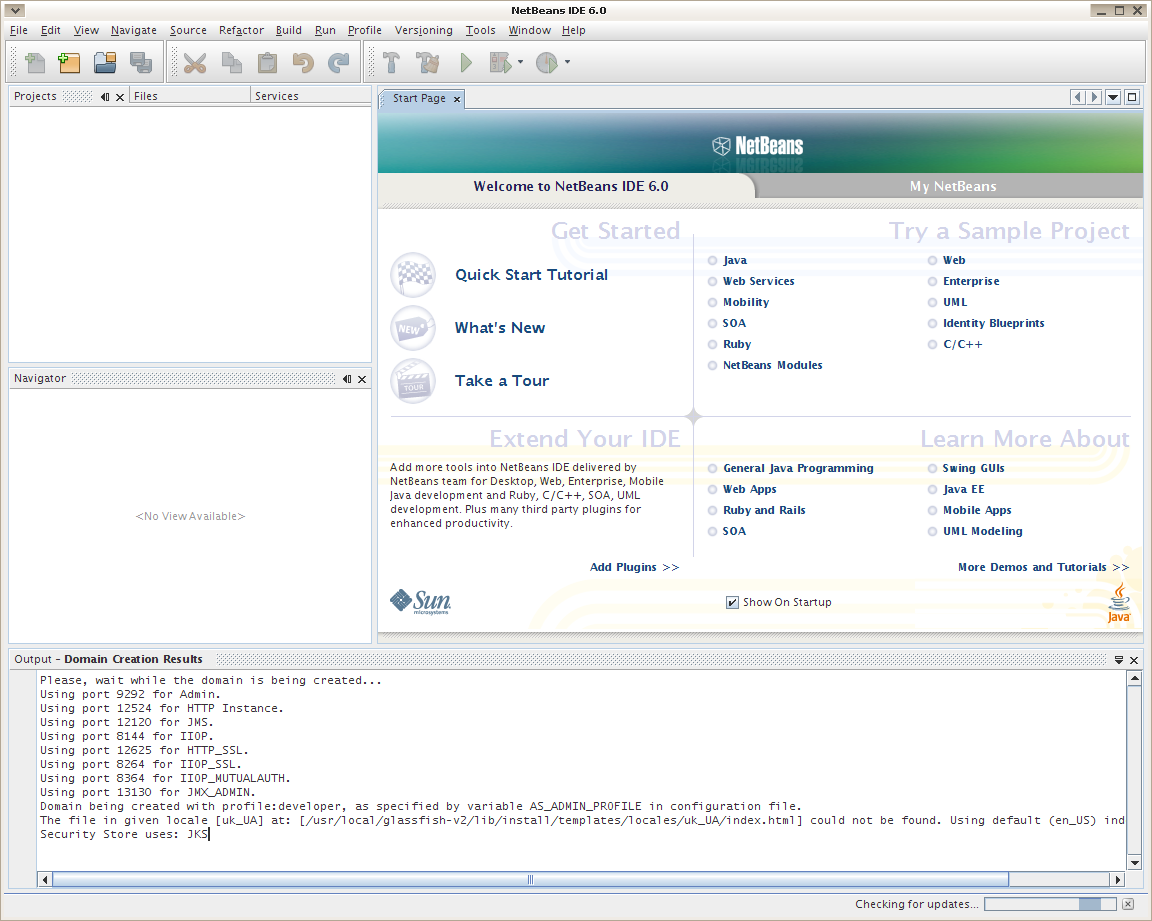Click the Output panel horizontal scrollbar thumb
Screen dimensions: 1152x921
(530, 879)
